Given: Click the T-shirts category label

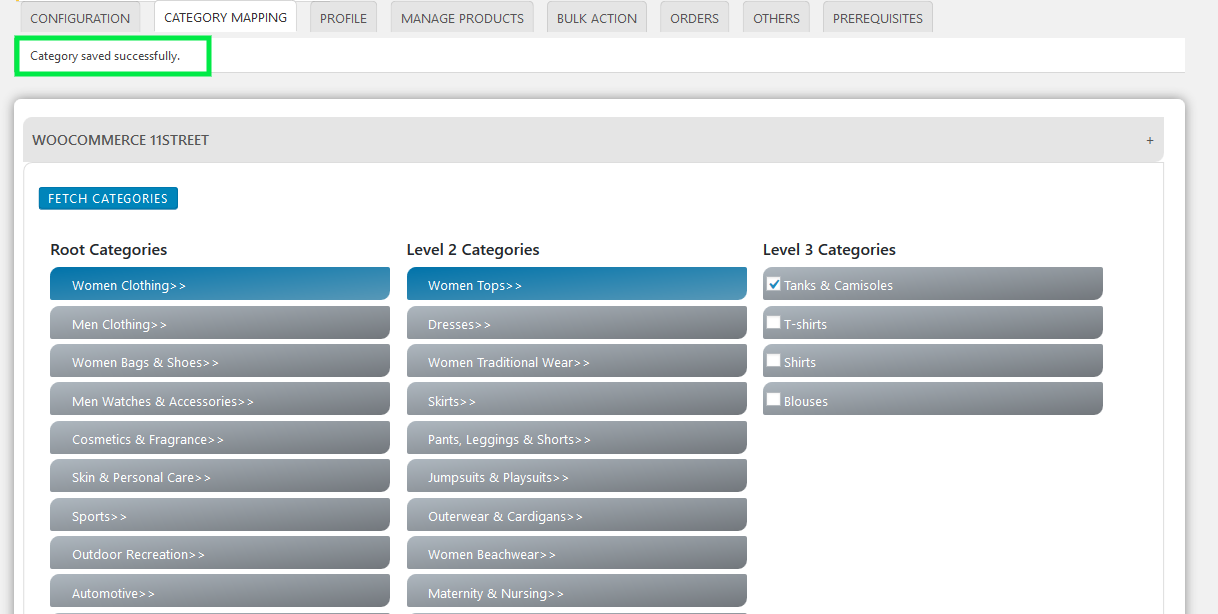Looking at the screenshot, I should (805, 324).
